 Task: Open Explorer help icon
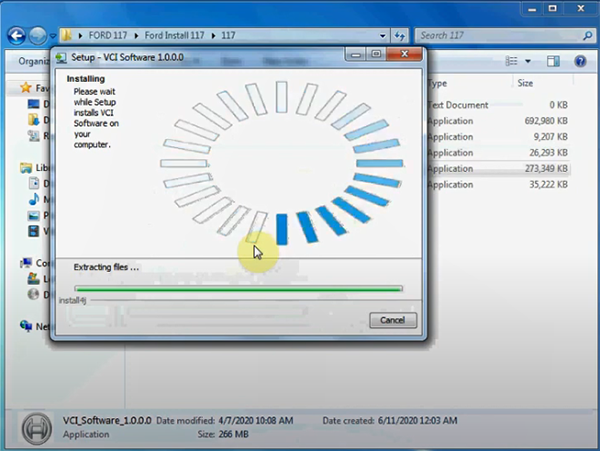click(580, 61)
